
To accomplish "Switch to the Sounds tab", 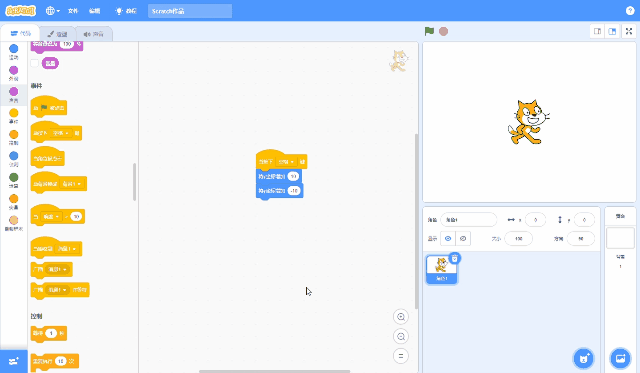I will click(94, 34).
